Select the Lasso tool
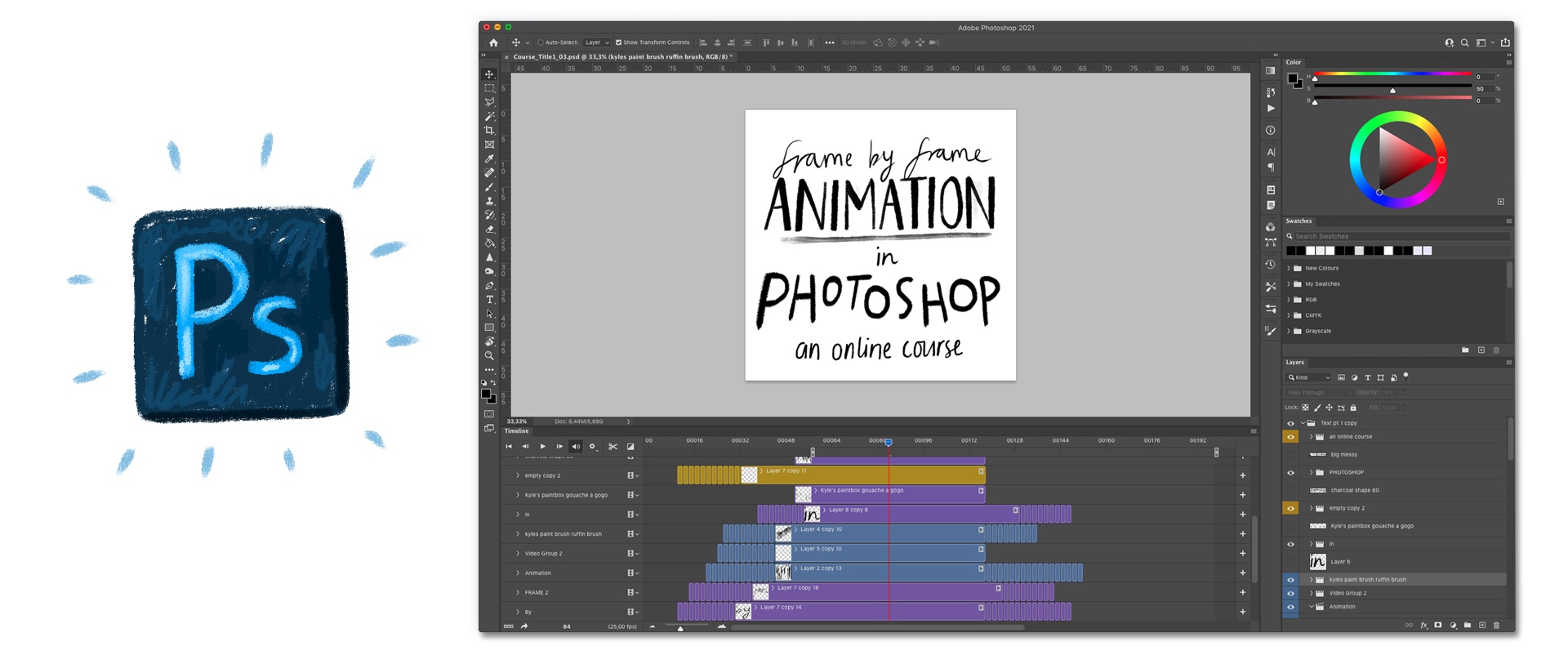The image size is (1568, 660). [x=489, y=102]
